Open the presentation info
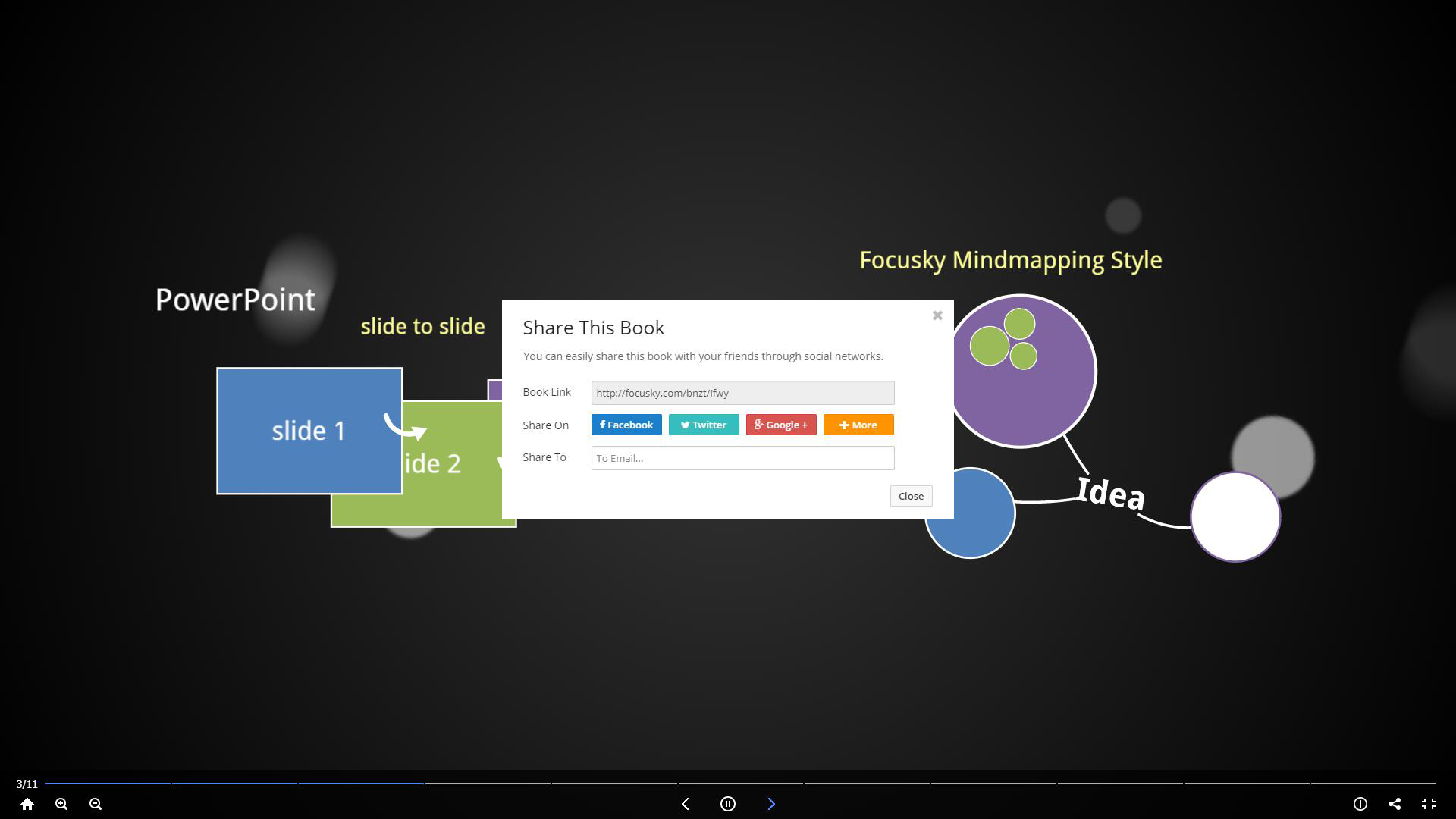The width and height of the screenshot is (1456, 819). pos(1360,804)
